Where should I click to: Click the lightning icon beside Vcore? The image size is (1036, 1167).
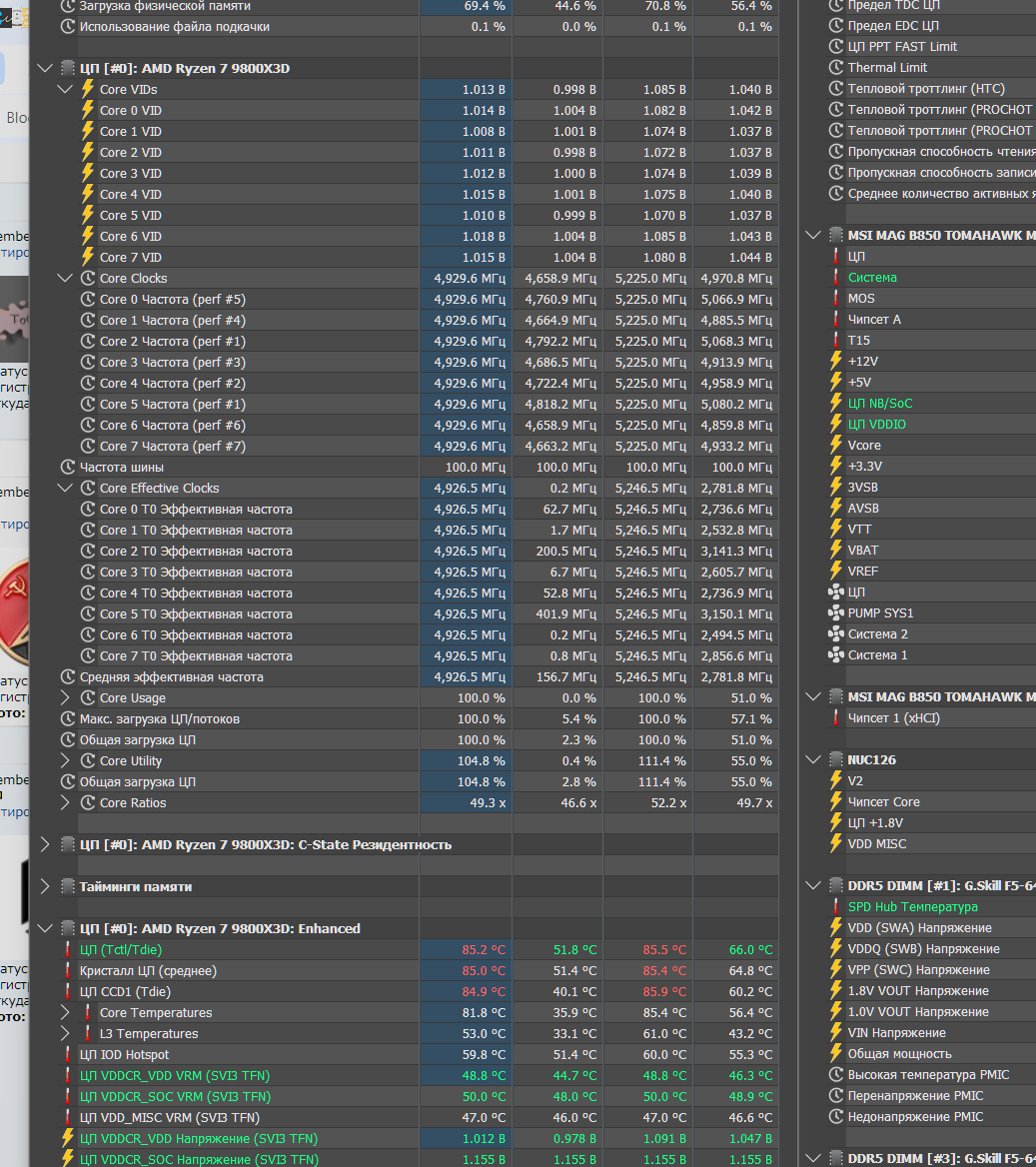(x=836, y=445)
